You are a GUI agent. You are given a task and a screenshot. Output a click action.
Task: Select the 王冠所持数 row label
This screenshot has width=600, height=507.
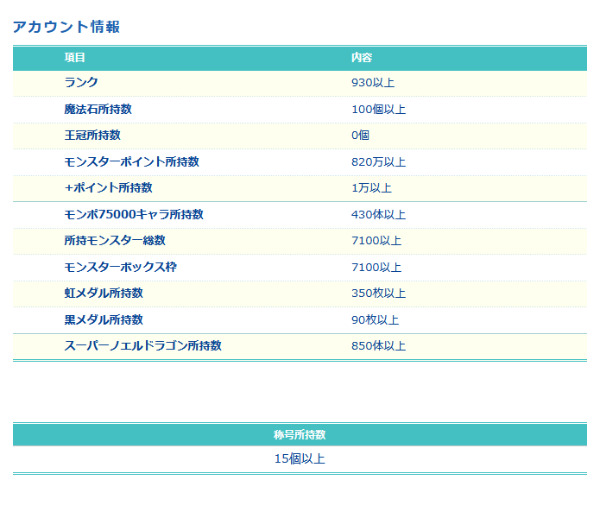click(x=92, y=135)
